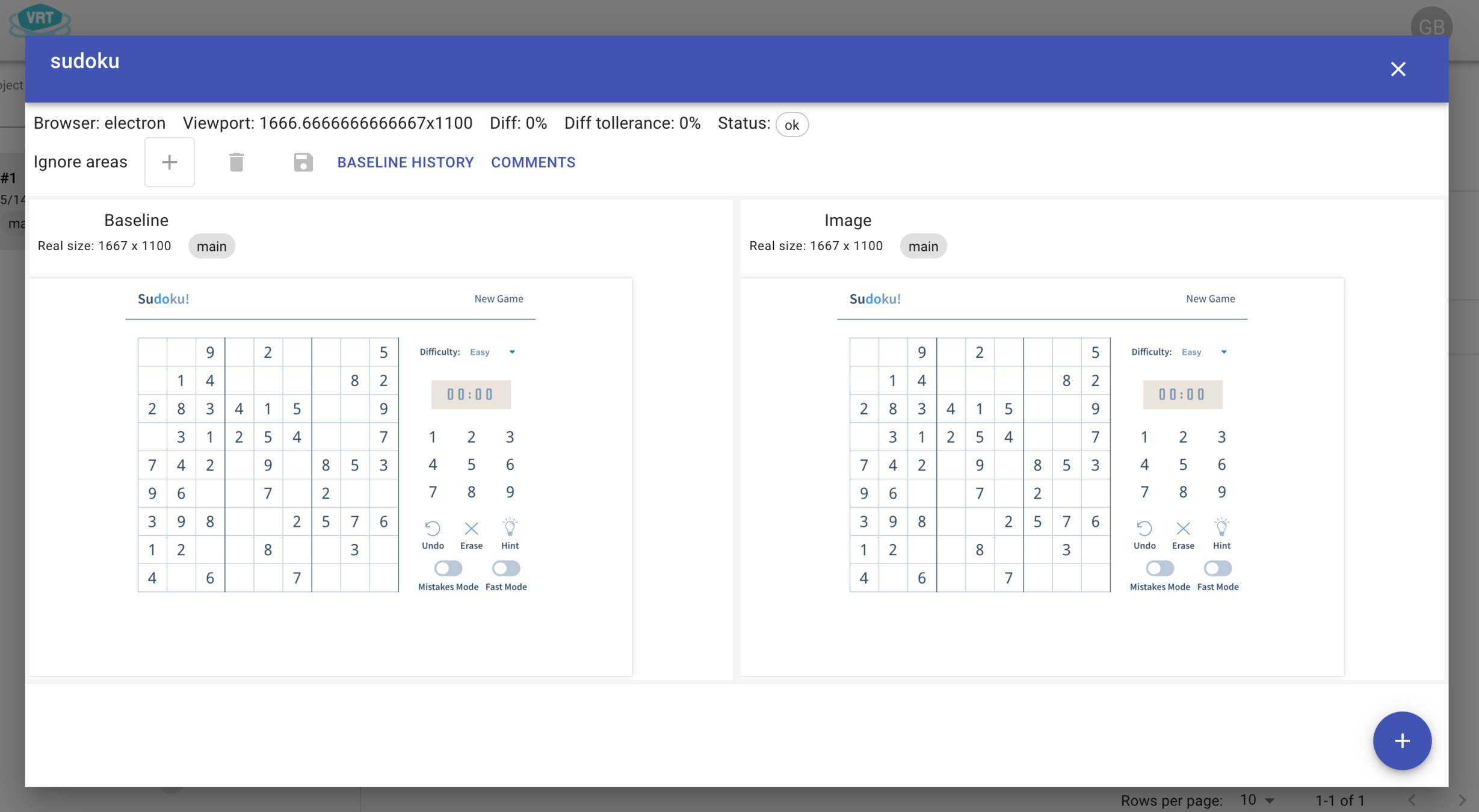The image size is (1479, 812).
Task: Click the VRT logo at top left
Action: tap(40, 19)
